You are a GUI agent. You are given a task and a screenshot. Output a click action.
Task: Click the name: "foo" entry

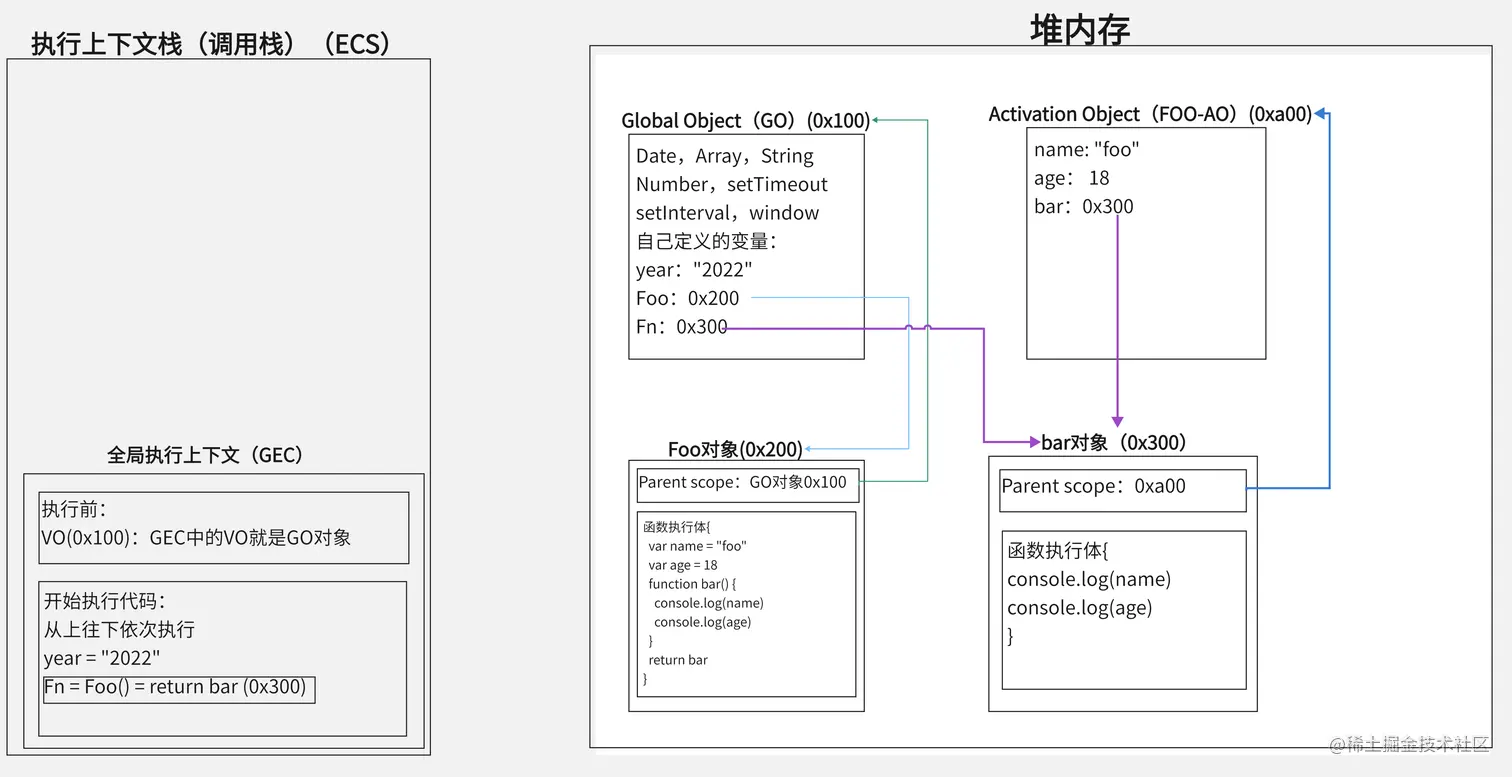(1087, 149)
